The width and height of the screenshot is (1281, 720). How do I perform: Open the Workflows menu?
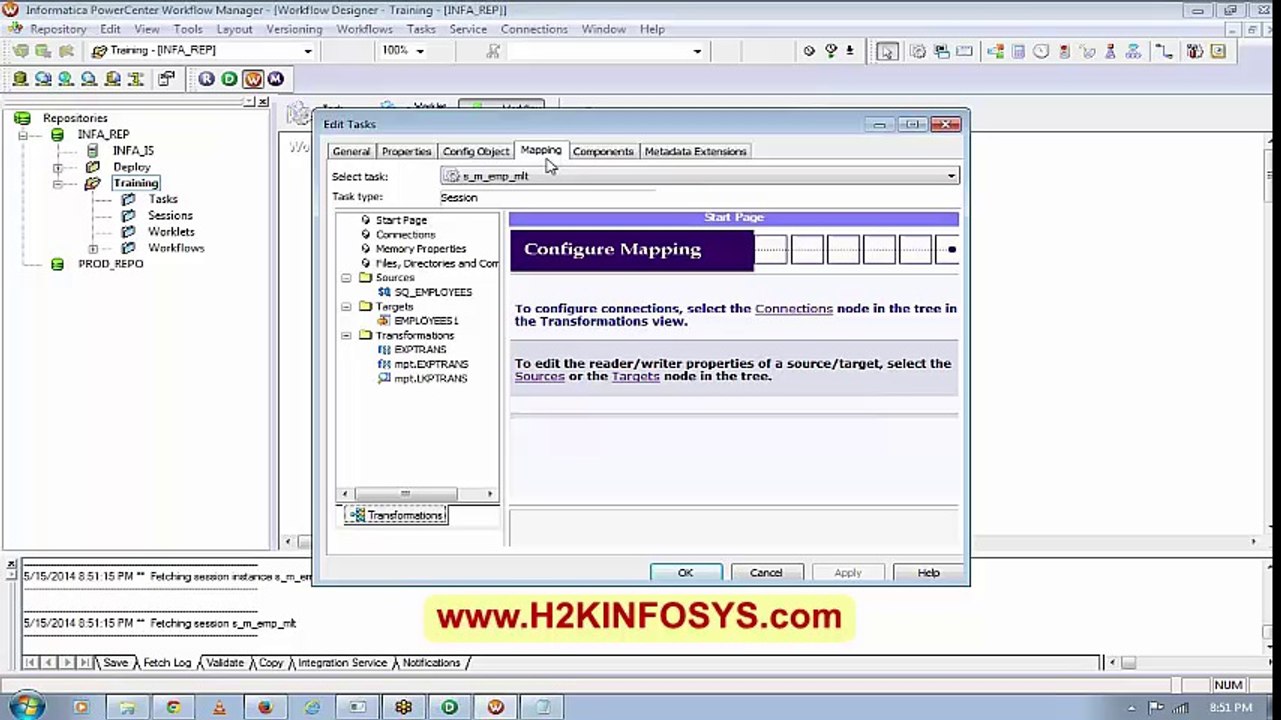coord(364,29)
